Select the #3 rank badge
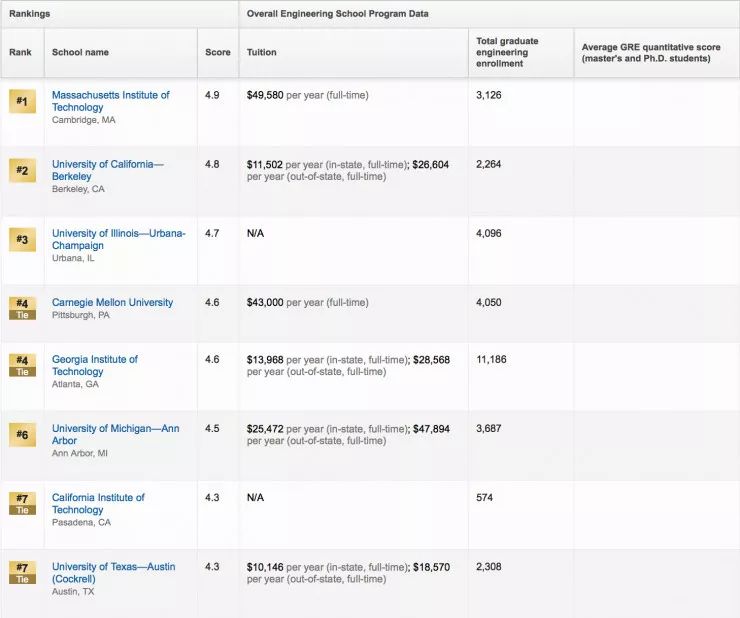The height and width of the screenshot is (618, 740). pos(22,239)
